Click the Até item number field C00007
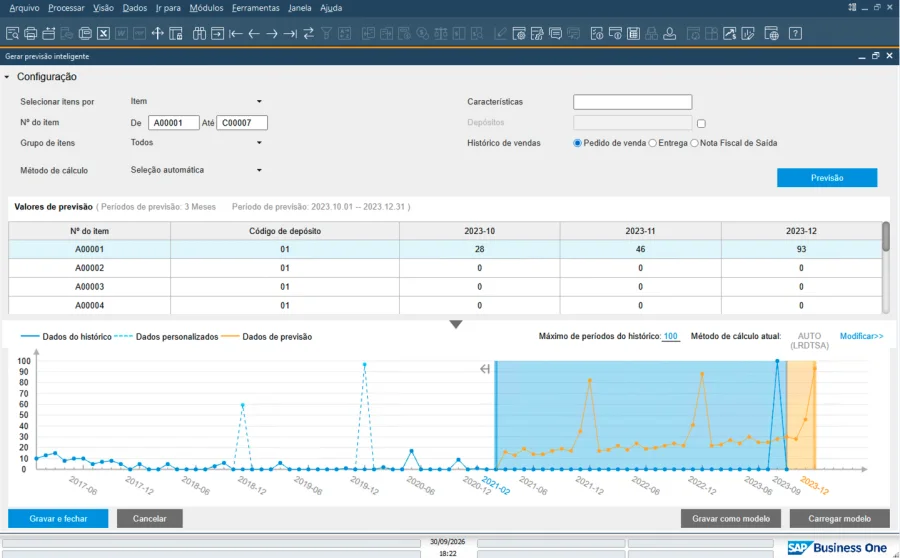Viewport: 900px width, 558px height. point(242,123)
